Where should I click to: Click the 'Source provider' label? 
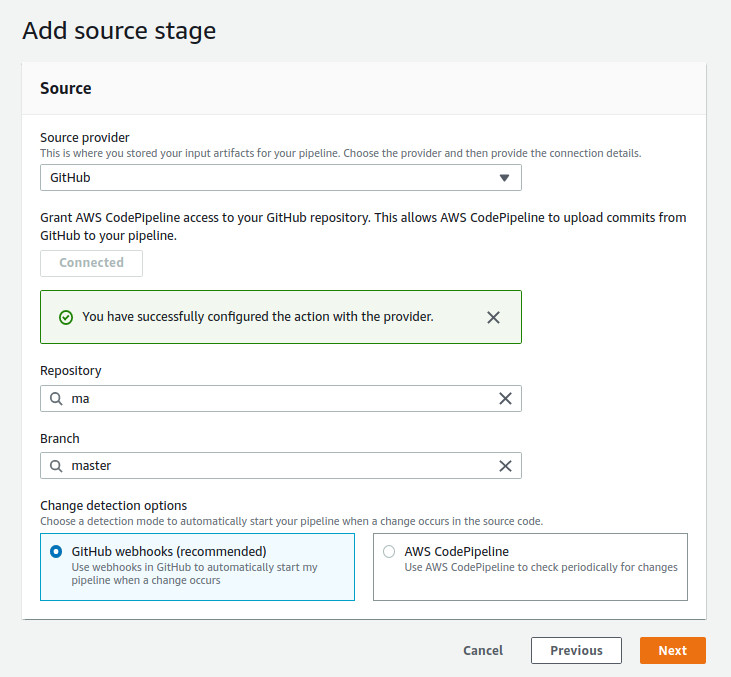[x=84, y=138]
